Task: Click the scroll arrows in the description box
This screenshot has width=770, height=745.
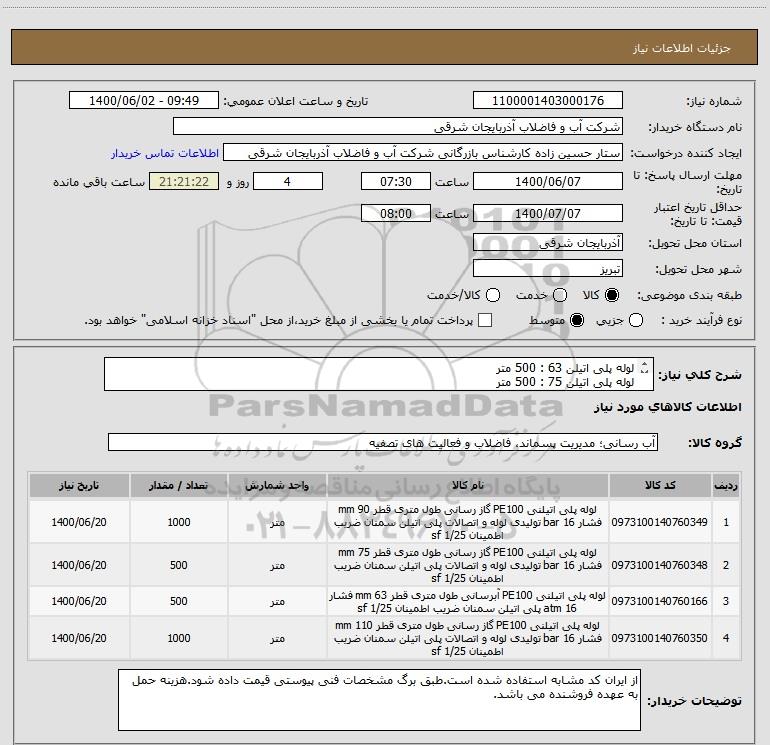Action: (645, 367)
